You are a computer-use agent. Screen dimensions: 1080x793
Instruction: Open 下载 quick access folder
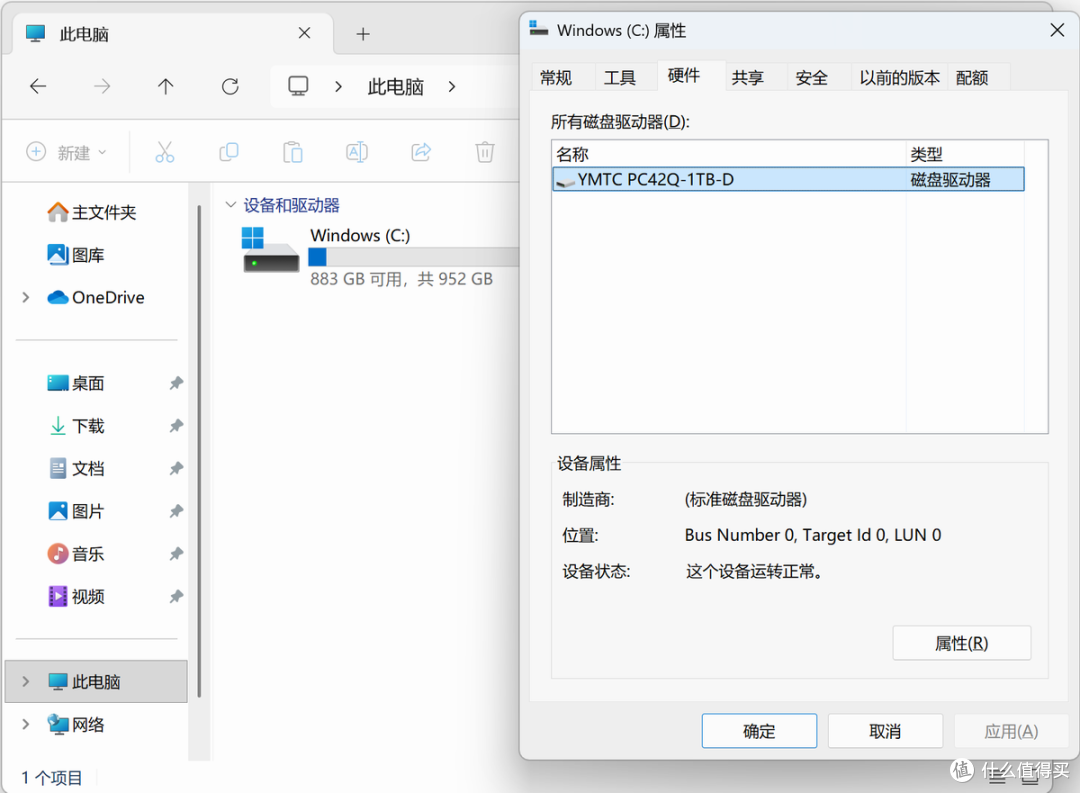pyautogui.click(x=76, y=426)
